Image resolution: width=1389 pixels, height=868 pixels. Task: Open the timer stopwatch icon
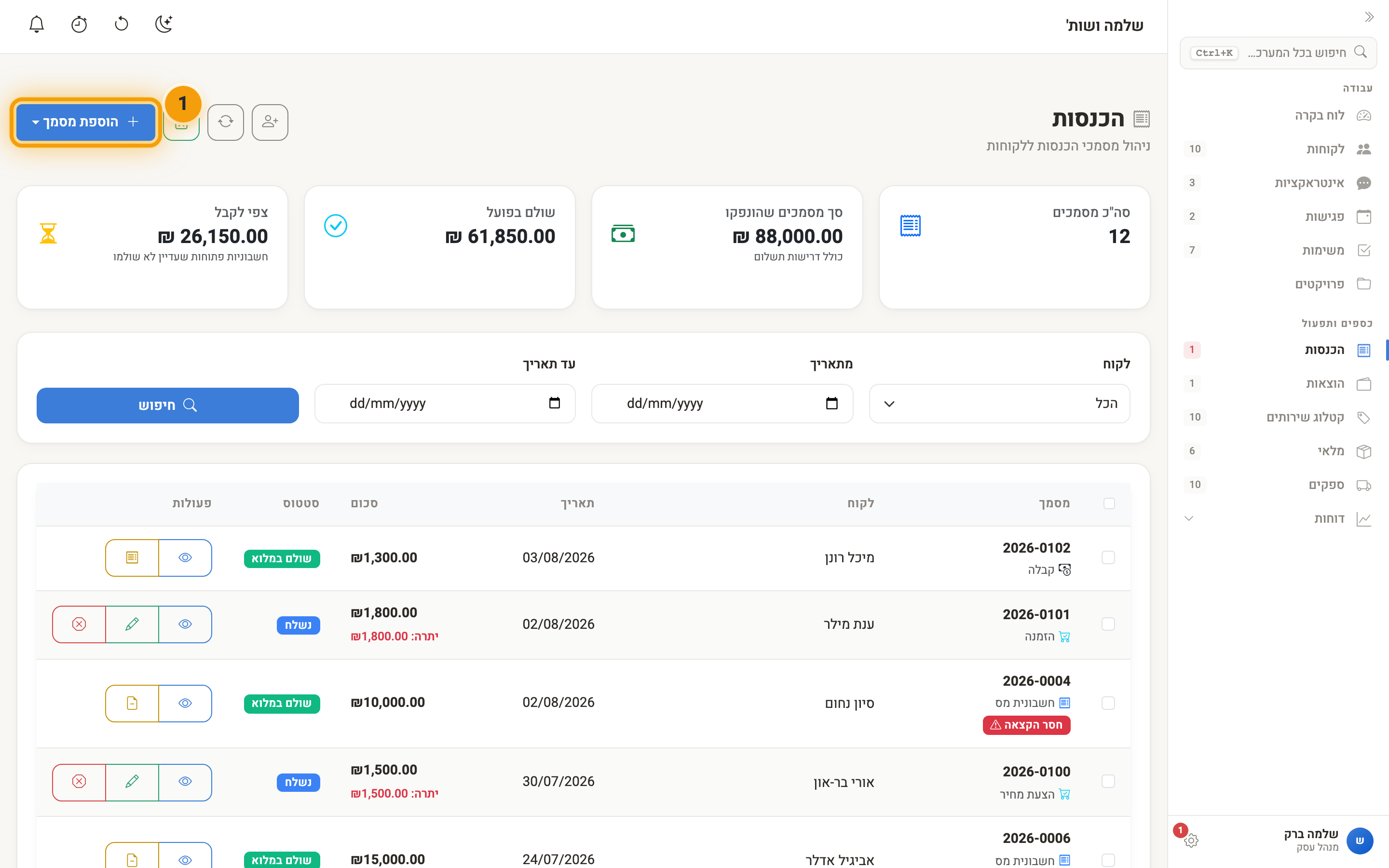[x=79, y=24]
